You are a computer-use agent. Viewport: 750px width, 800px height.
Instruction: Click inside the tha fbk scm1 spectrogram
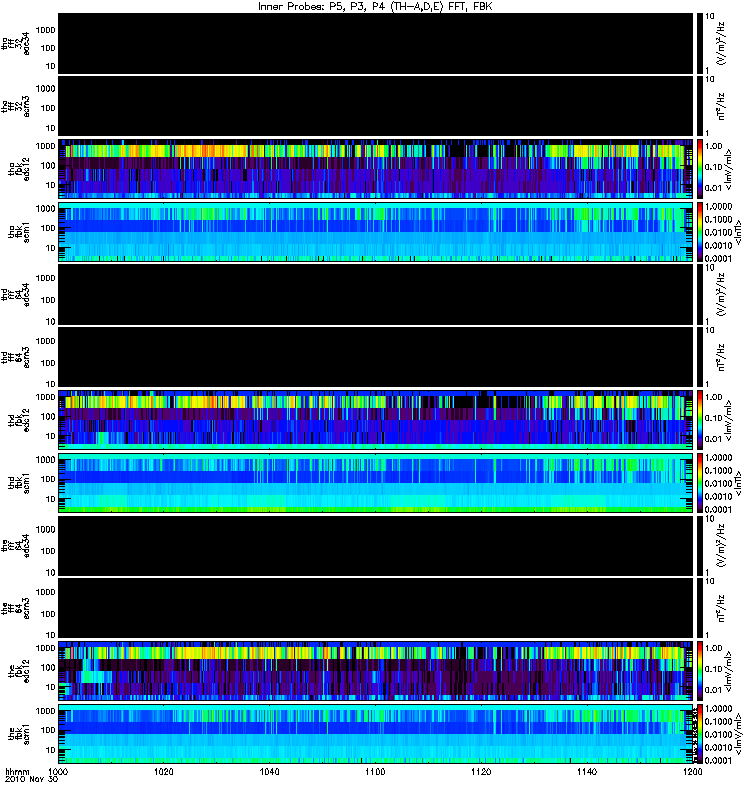pyautogui.click(x=376, y=232)
